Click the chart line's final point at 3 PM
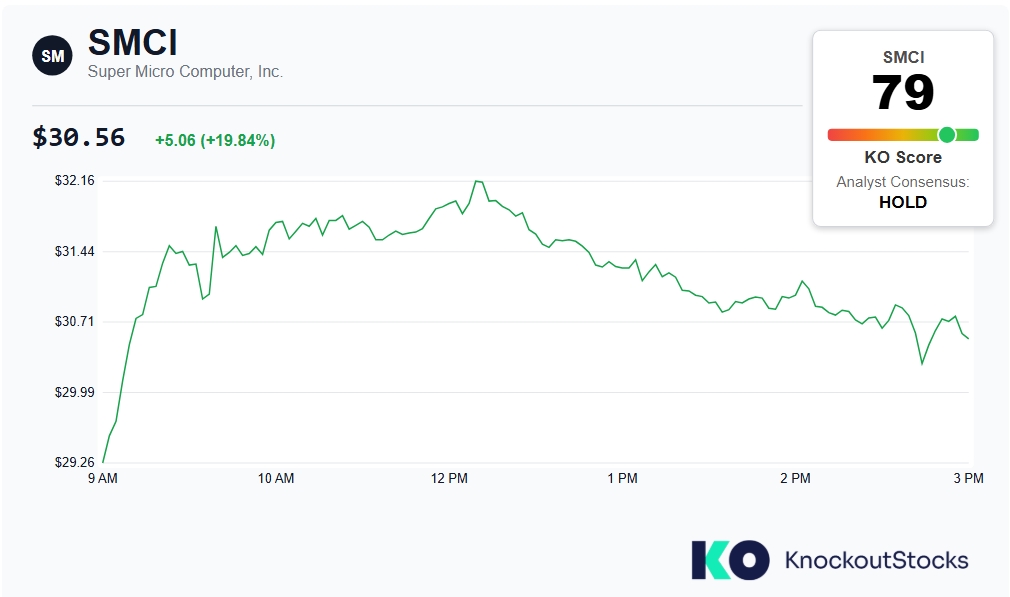Image resolution: width=1010 pixels, height=597 pixels. [x=968, y=338]
